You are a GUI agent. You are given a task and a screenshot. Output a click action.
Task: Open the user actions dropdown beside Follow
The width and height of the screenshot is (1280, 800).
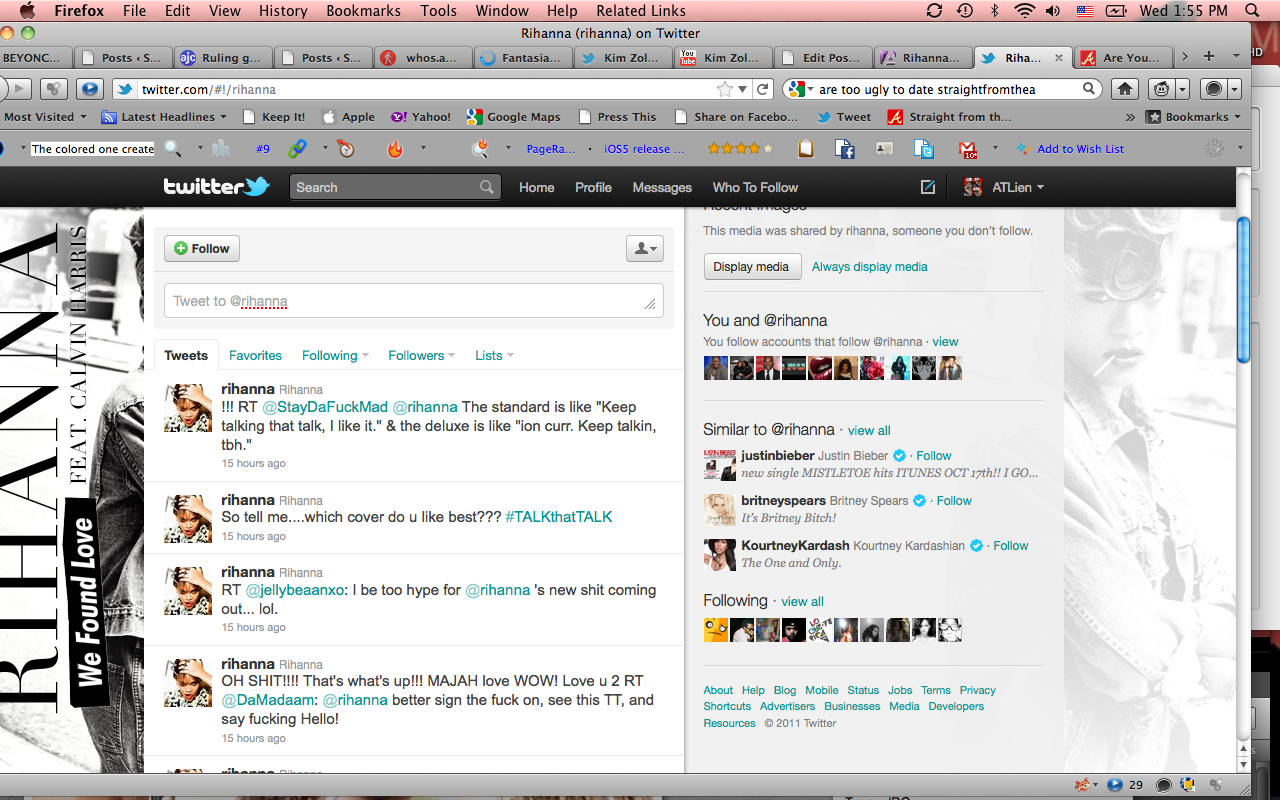[644, 249]
